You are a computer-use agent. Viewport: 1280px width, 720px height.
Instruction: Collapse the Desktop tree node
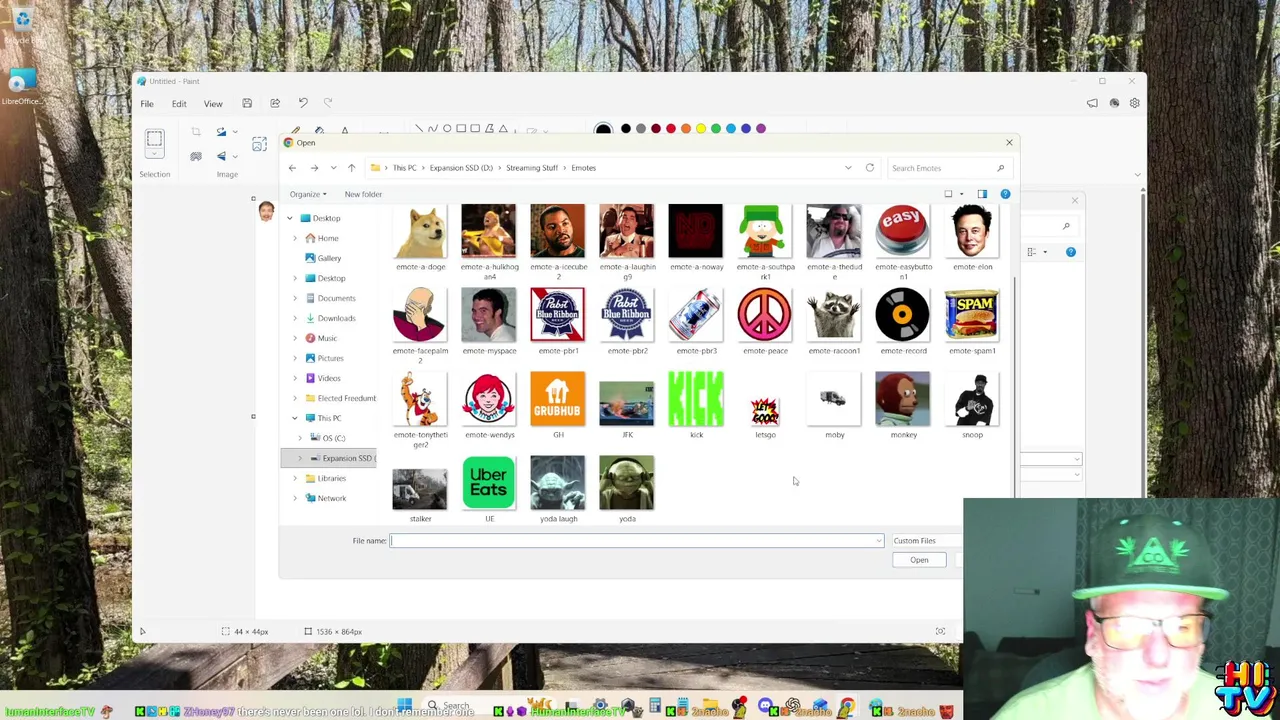(290, 218)
